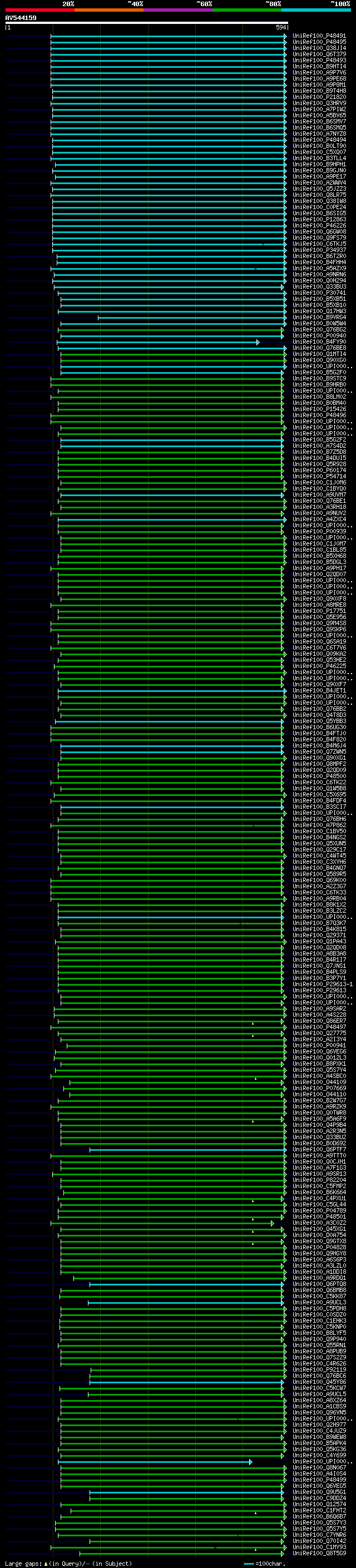Click label UniRef100_O44109

point(319,1082)
